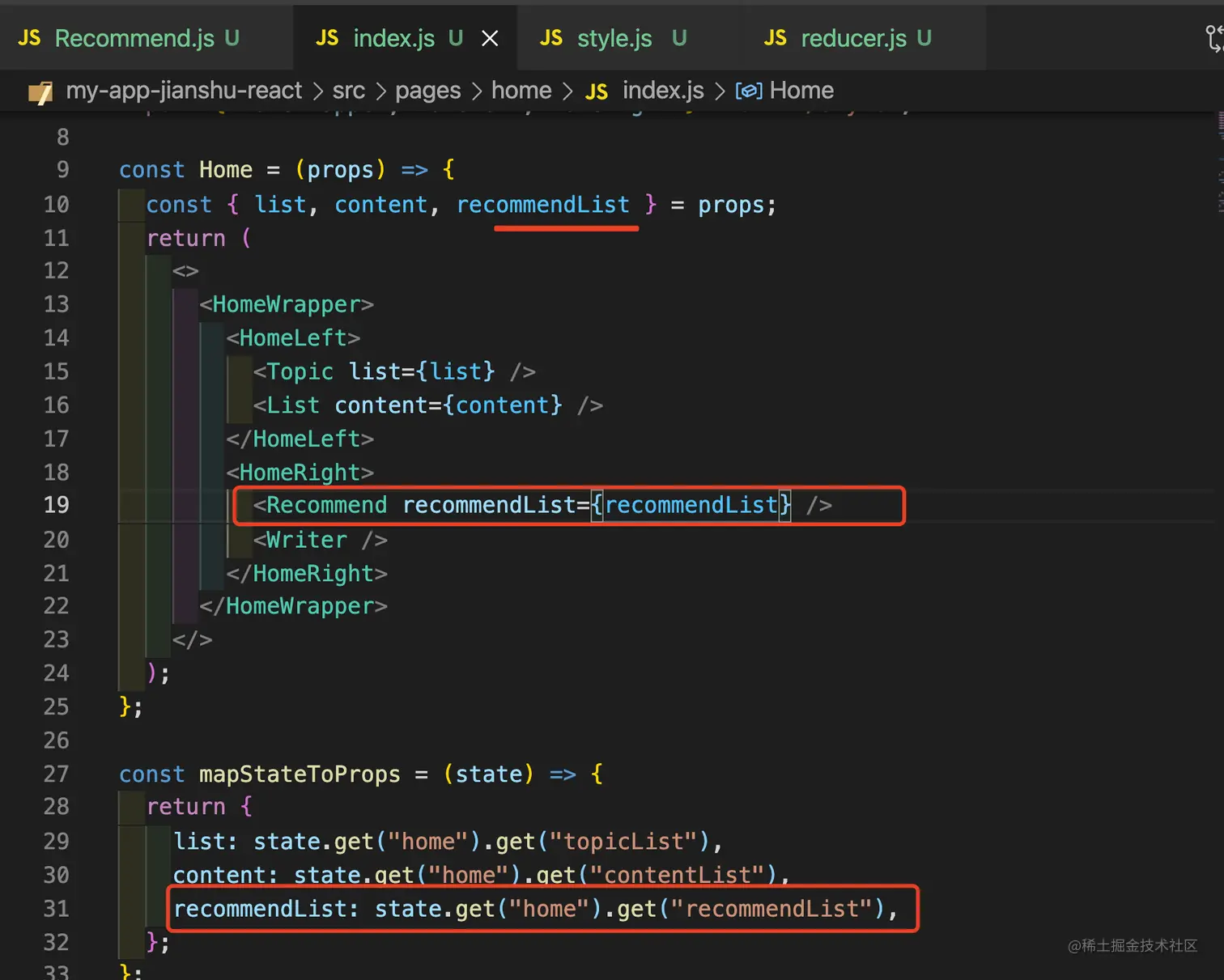Click the '</HomeWrapper>' closing tag

[x=293, y=606]
